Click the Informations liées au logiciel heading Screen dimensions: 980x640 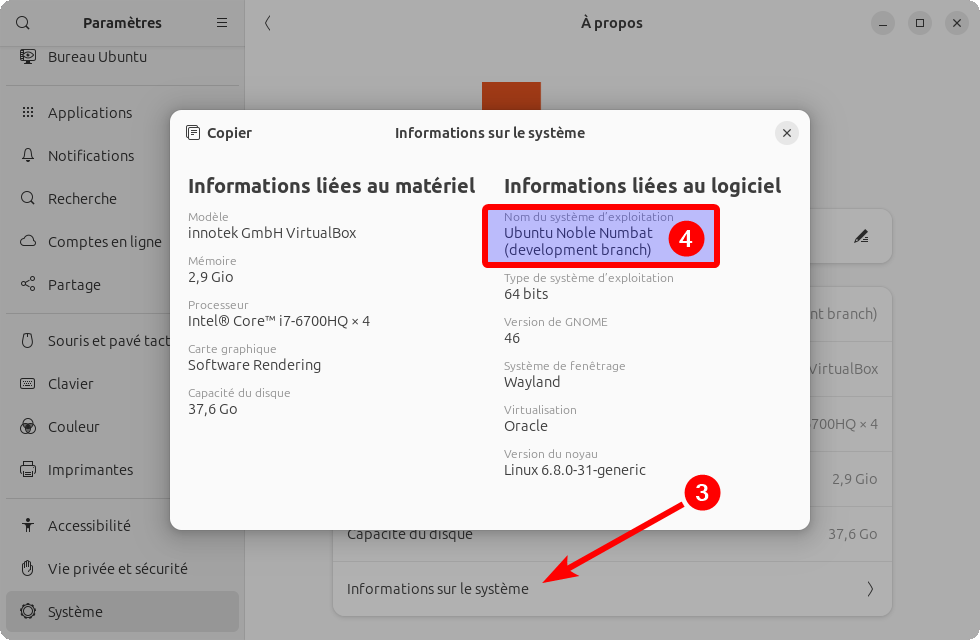click(642, 186)
